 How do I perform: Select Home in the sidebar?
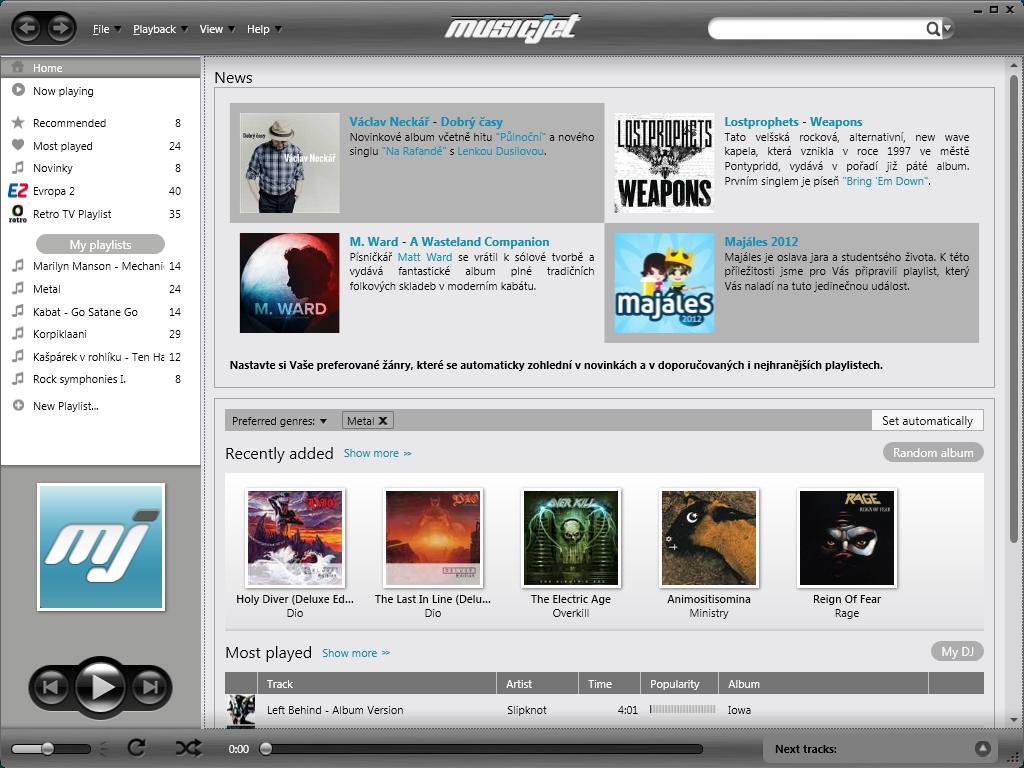[101, 68]
